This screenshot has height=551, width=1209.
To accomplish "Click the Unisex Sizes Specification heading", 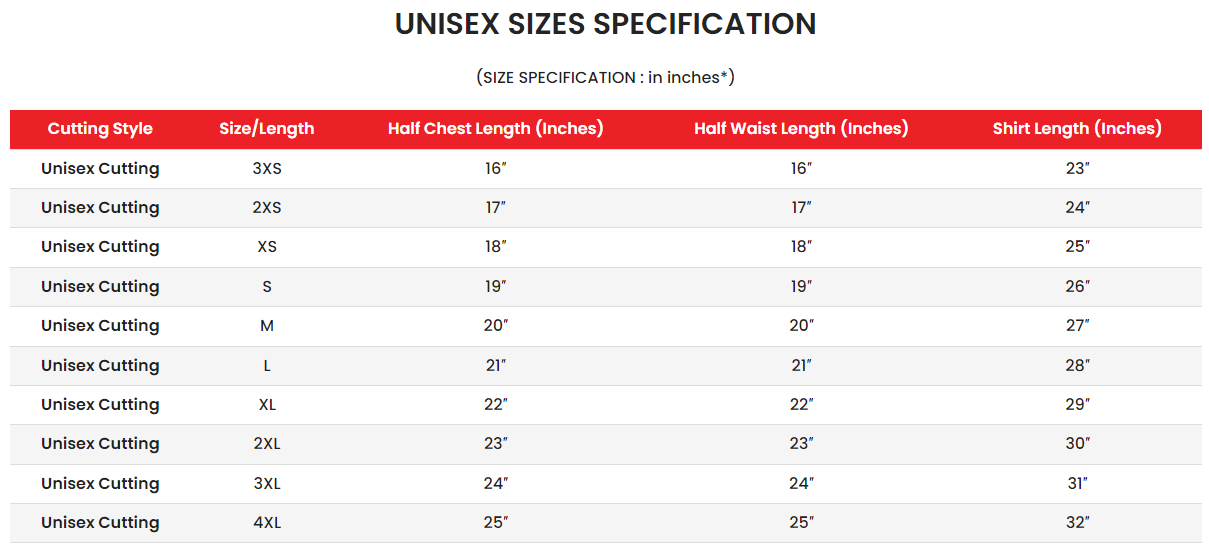I will 605,24.
